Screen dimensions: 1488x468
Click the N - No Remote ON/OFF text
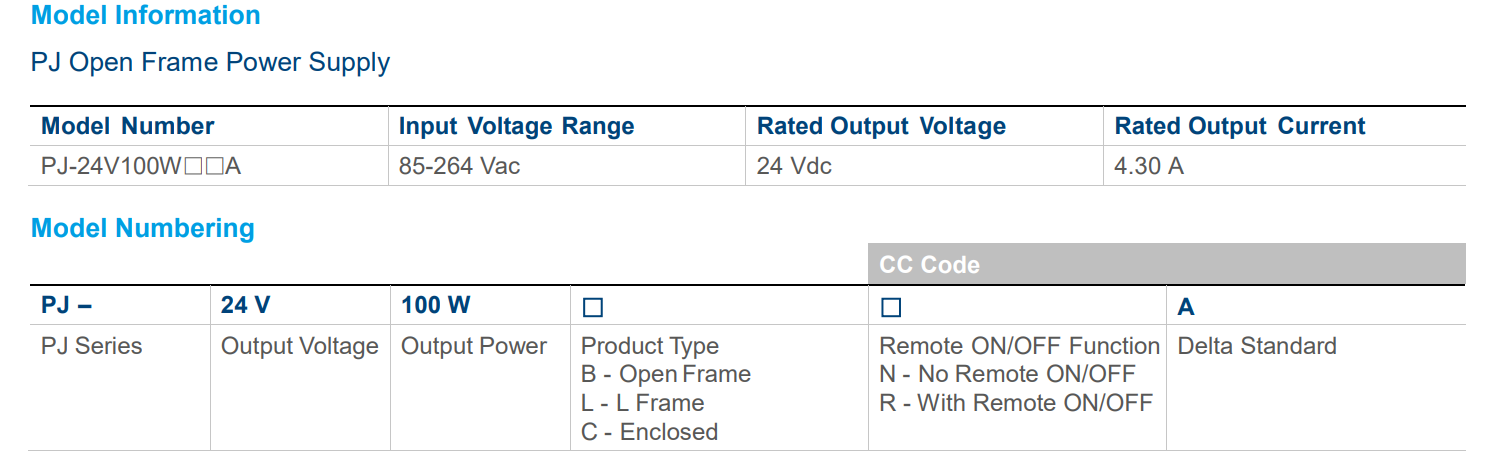pyautogui.click(x=1007, y=375)
